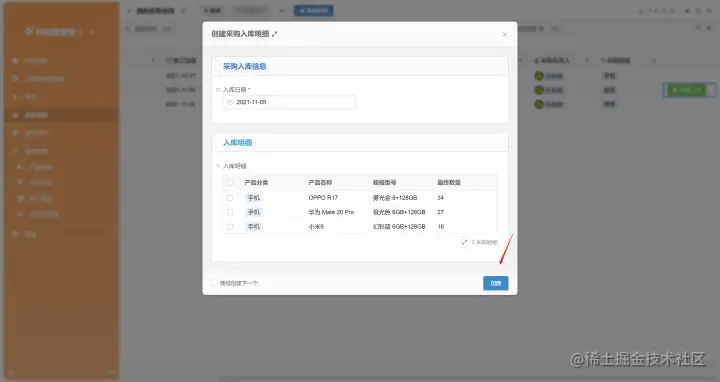Click the green button in background table
This screenshot has height=382, width=720.
tap(686, 90)
